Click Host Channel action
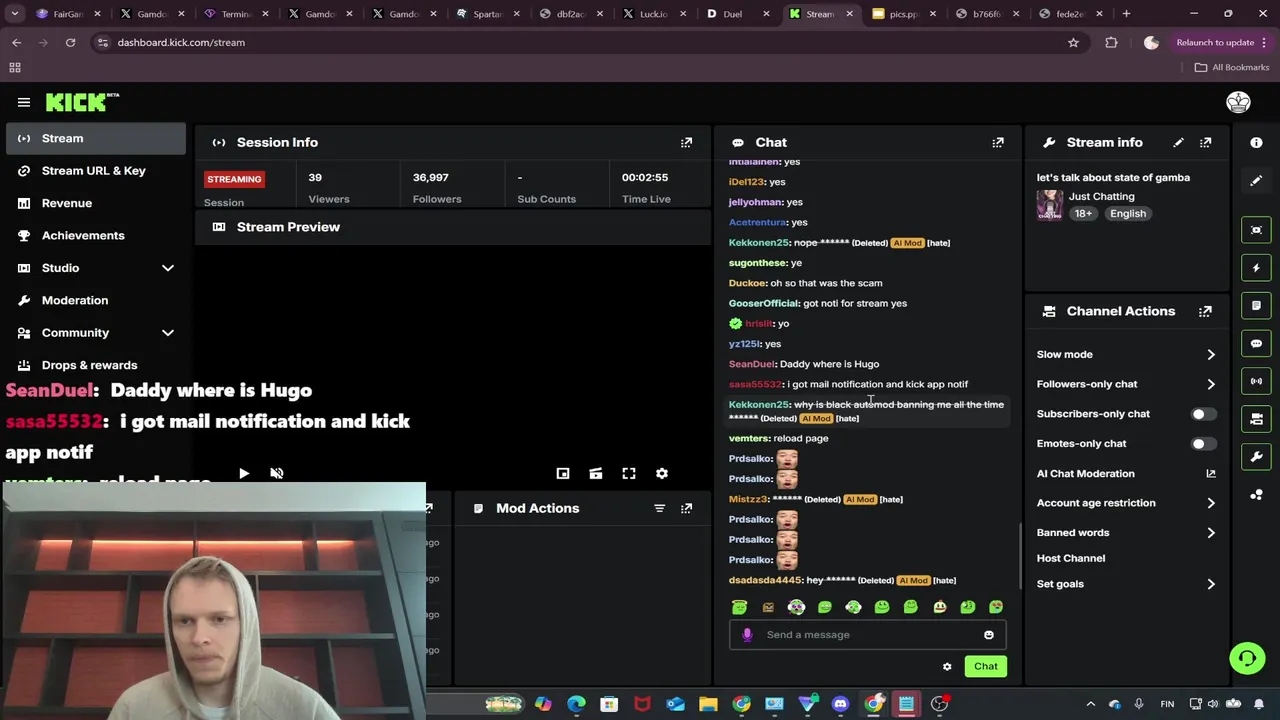Viewport: 1280px width, 720px height. [x=1071, y=558]
